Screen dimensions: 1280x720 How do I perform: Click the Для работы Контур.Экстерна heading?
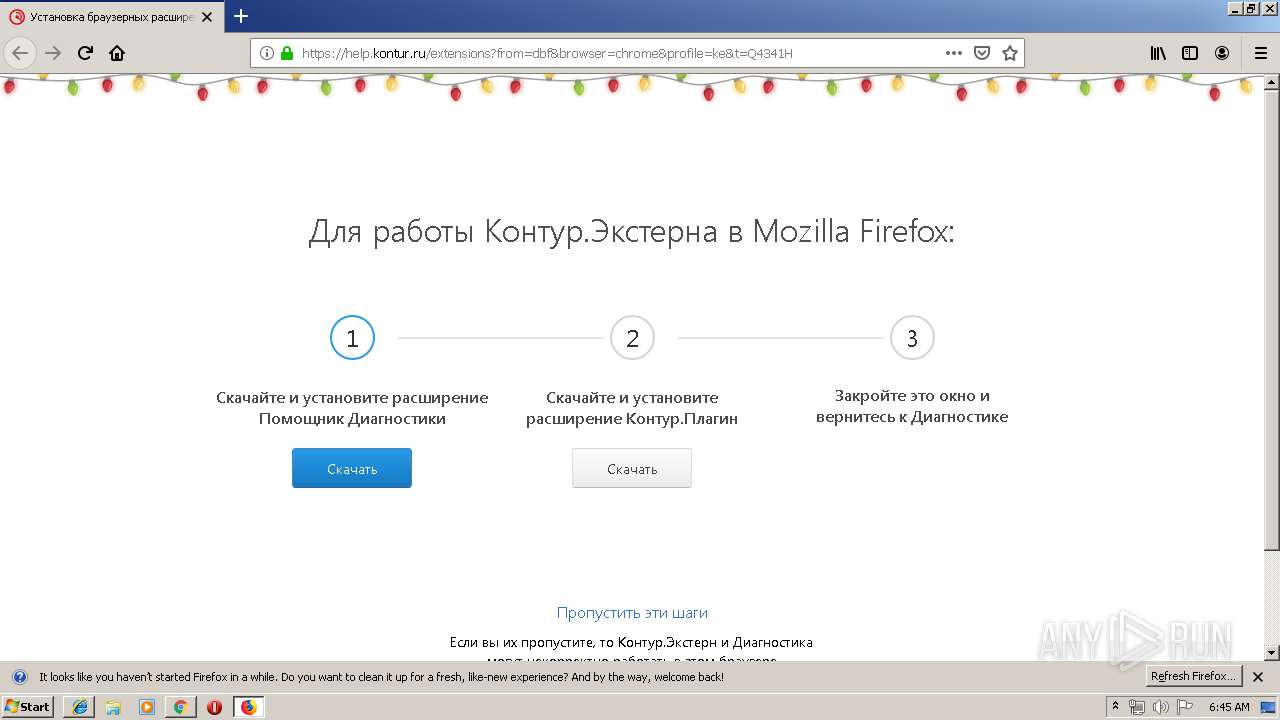click(x=632, y=232)
